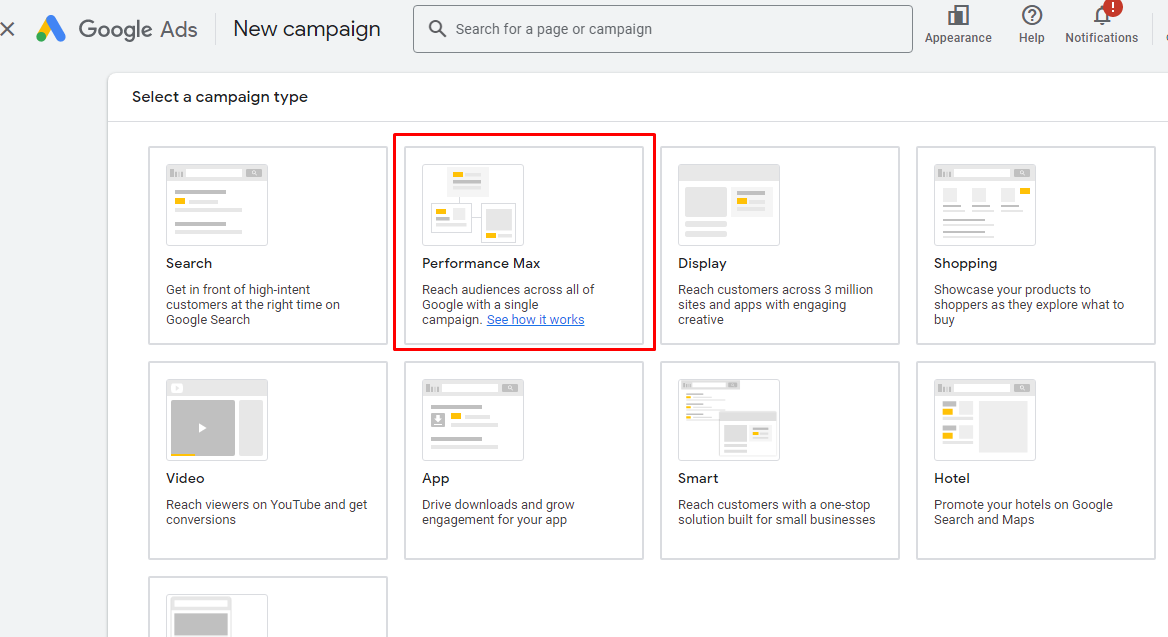
Task: Click the Google Ads logo
Action: coord(117,29)
